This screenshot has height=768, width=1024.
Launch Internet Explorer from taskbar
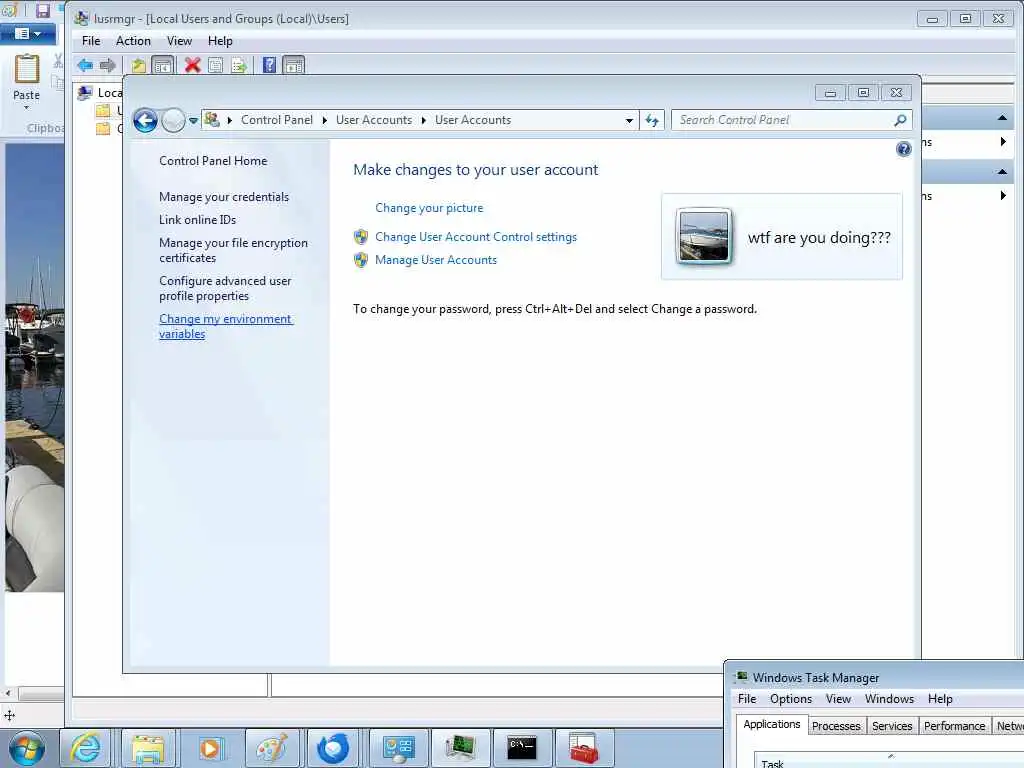[x=86, y=748]
